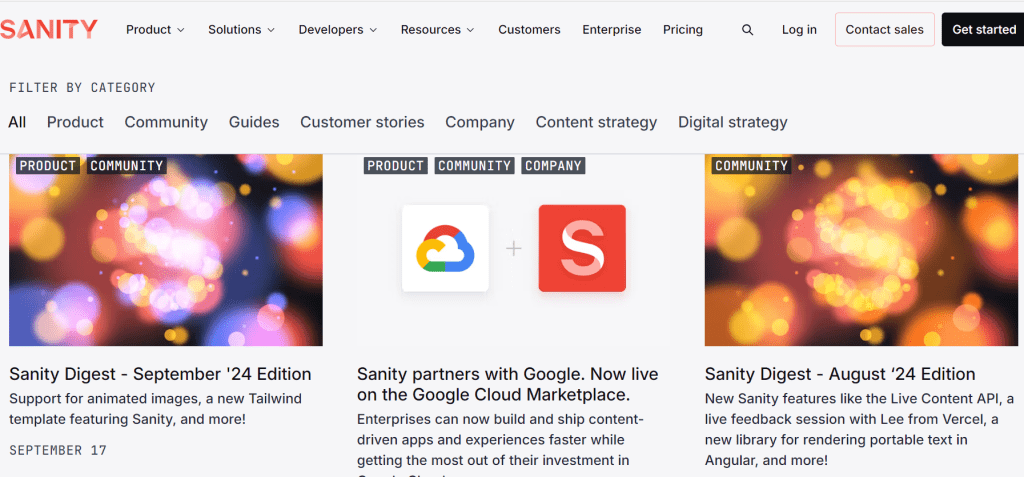The width and height of the screenshot is (1024, 477).
Task: Go to the Customers page
Action: 529,30
